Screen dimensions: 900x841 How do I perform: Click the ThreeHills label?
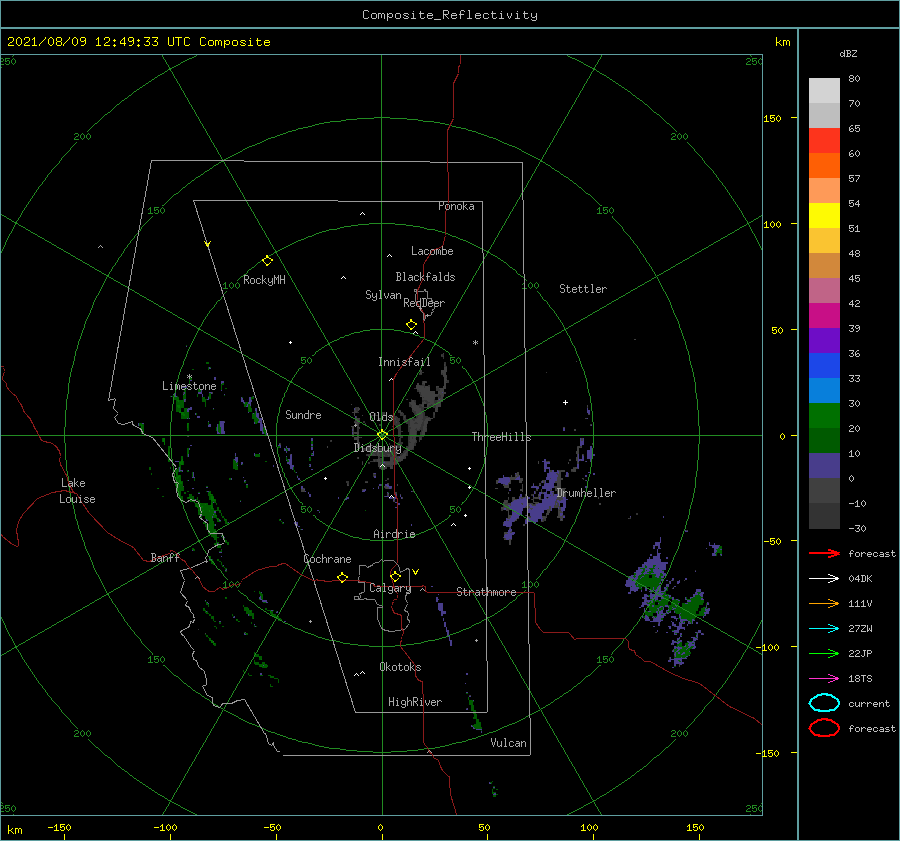(501, 437)
